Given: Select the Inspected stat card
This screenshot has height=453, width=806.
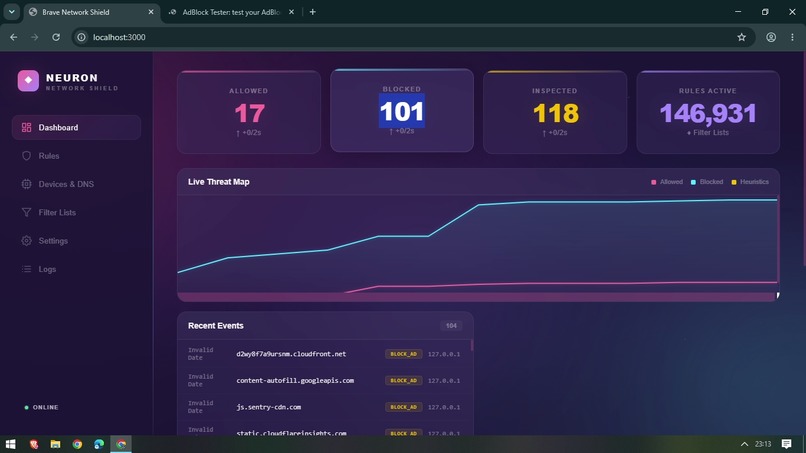Looking at the screenshot, I should (555, 112).
